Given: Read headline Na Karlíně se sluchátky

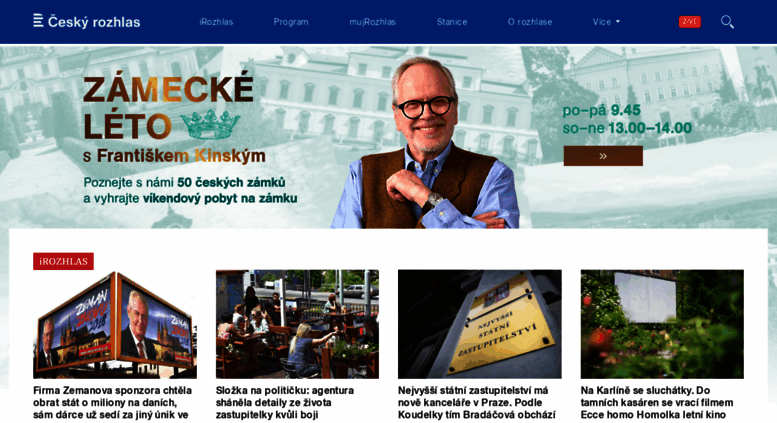Looking at the screenshot, I should click(657, 403).
